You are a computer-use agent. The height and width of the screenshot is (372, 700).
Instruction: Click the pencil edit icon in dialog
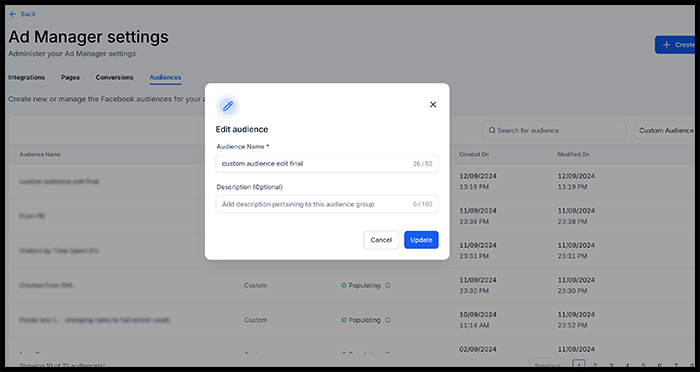tap(228, 106)
